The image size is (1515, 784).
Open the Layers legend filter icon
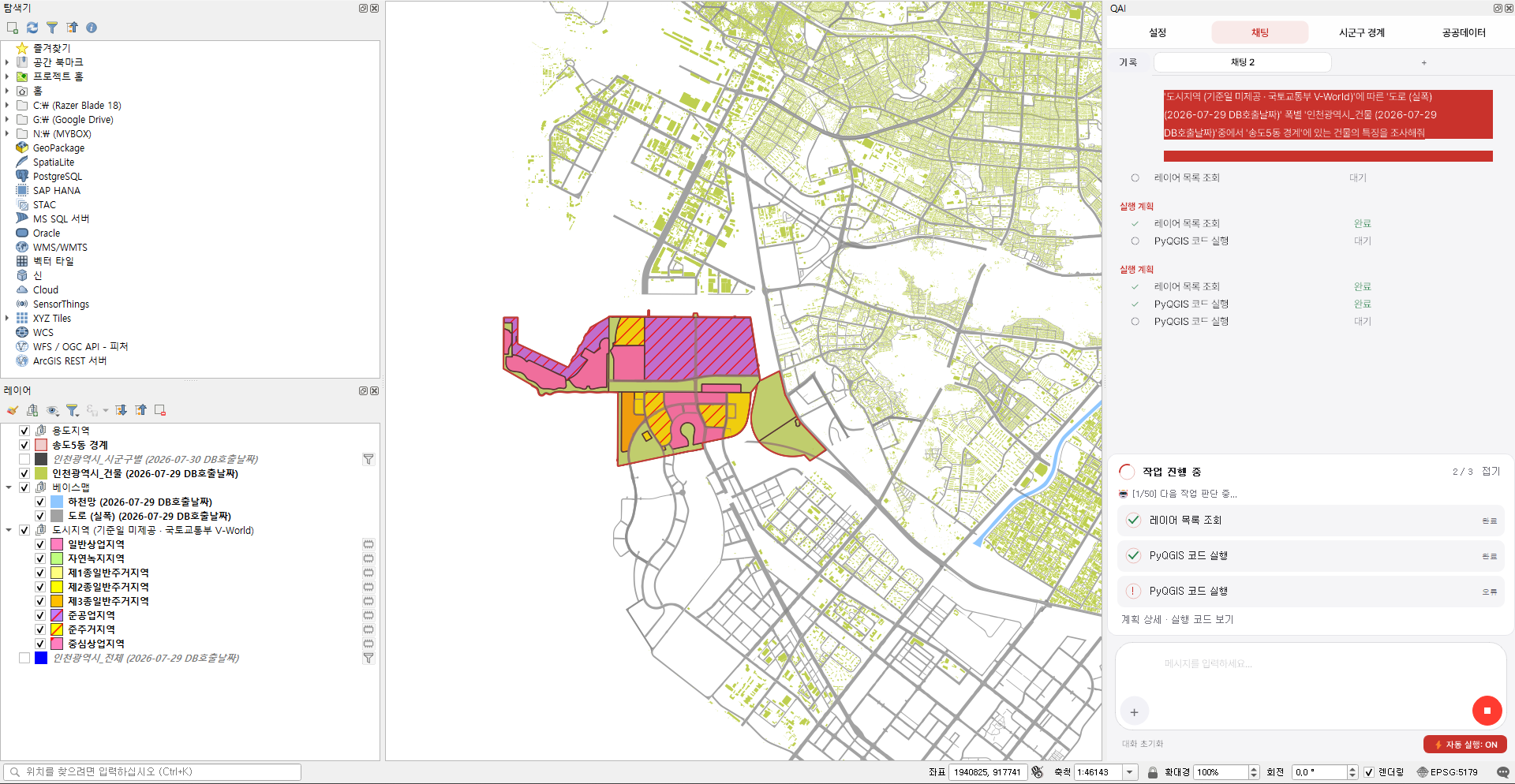(x=73, y=410)
